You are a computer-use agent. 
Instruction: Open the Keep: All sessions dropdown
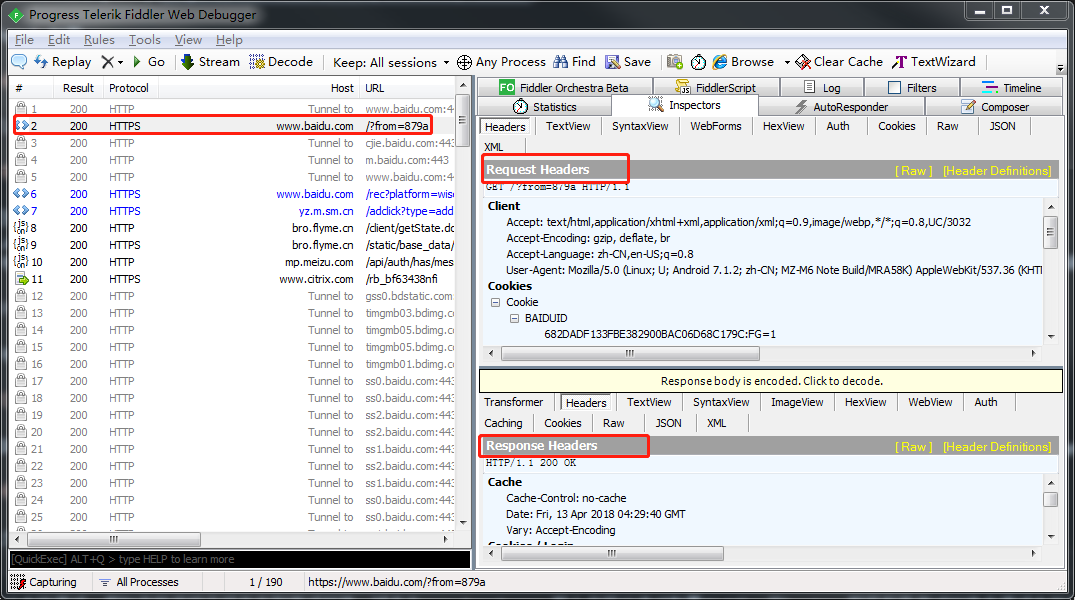[x=391, y=62]
